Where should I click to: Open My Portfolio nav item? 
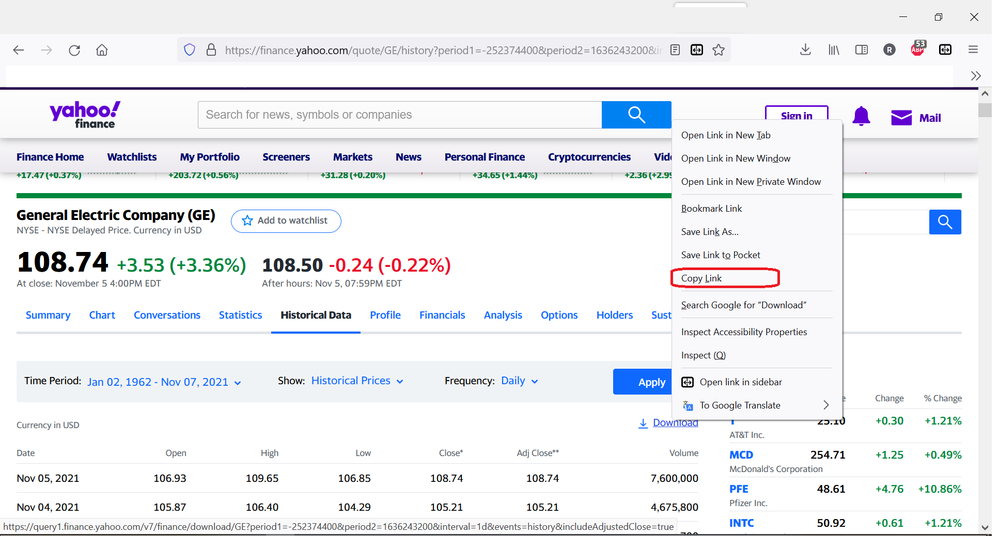pyautogui.click(x=210, y=157)
